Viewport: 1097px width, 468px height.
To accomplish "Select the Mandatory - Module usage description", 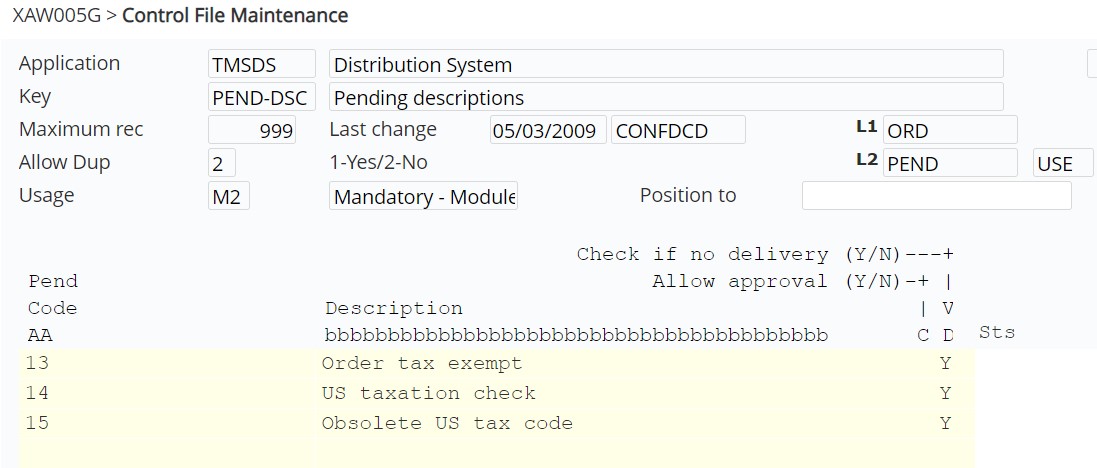I will [423, 196].
